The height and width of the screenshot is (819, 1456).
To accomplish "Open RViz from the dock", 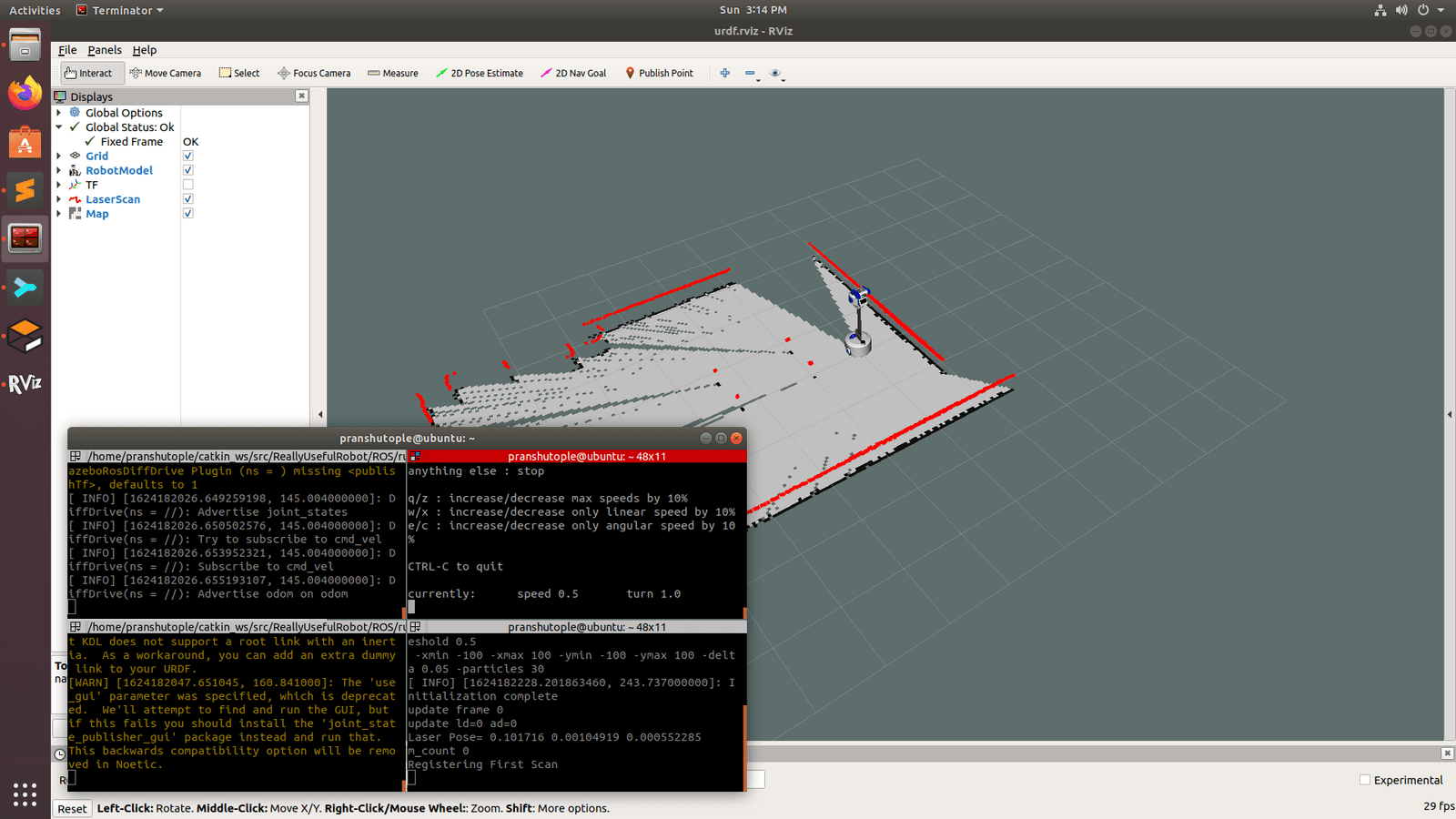I will pos(25,384).
